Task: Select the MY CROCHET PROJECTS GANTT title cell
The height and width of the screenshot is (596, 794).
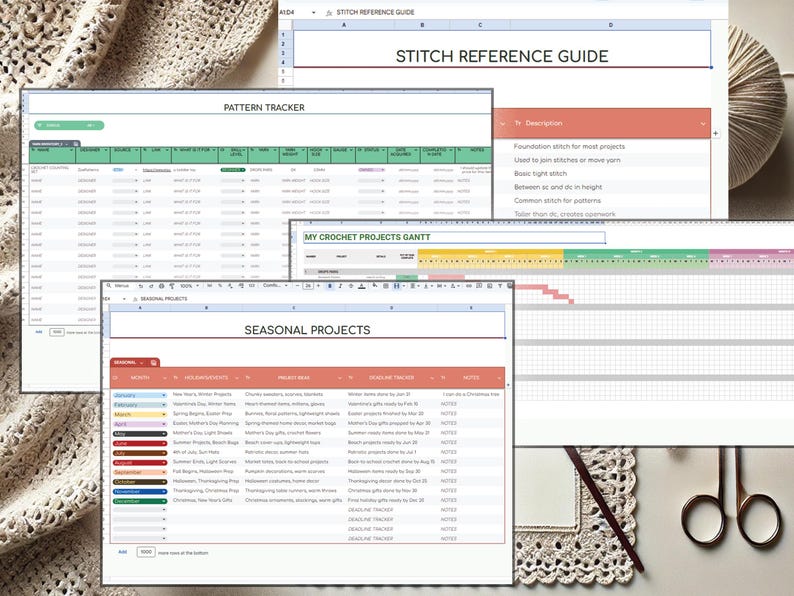Action: pyautogui.click(x=454, y=237)
